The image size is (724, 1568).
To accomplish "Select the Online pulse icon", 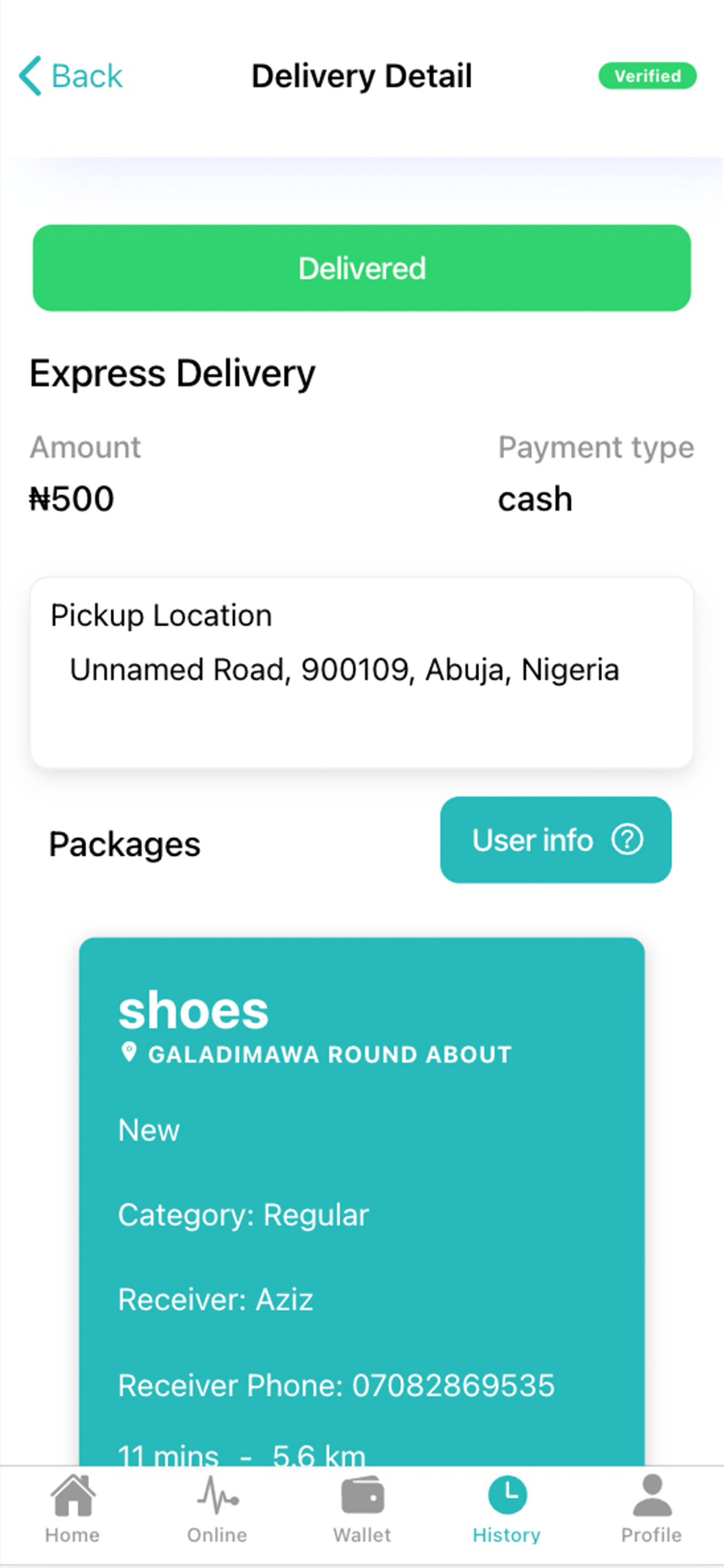I will (x=217, y=1495).
